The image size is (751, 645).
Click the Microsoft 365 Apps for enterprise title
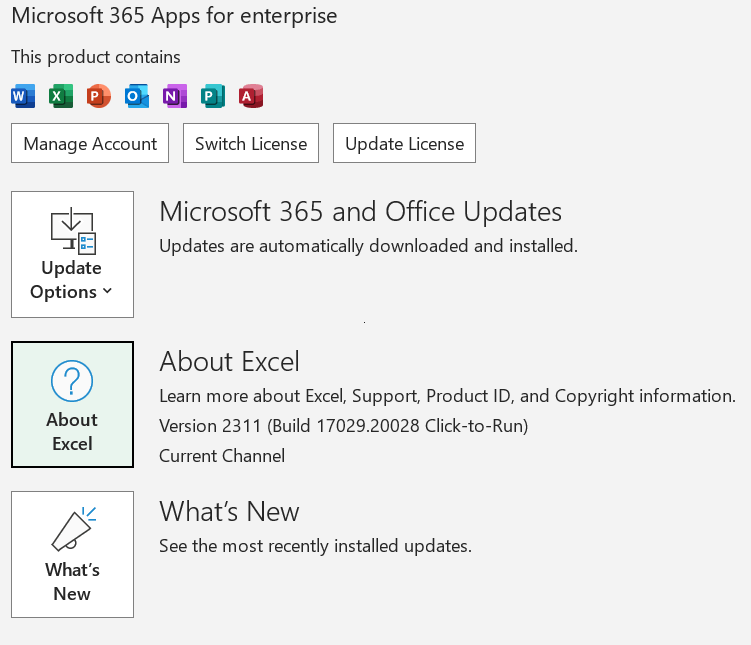coord(174,16)
